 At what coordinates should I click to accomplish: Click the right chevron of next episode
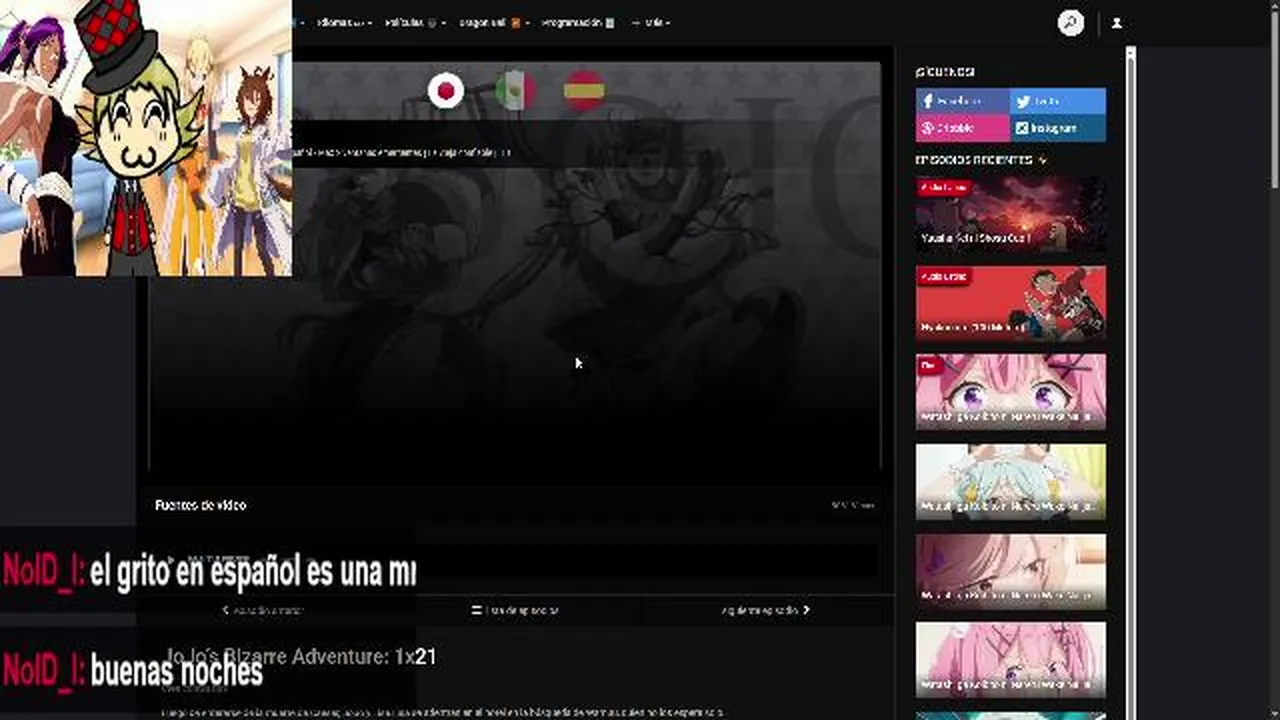point(806,610)
